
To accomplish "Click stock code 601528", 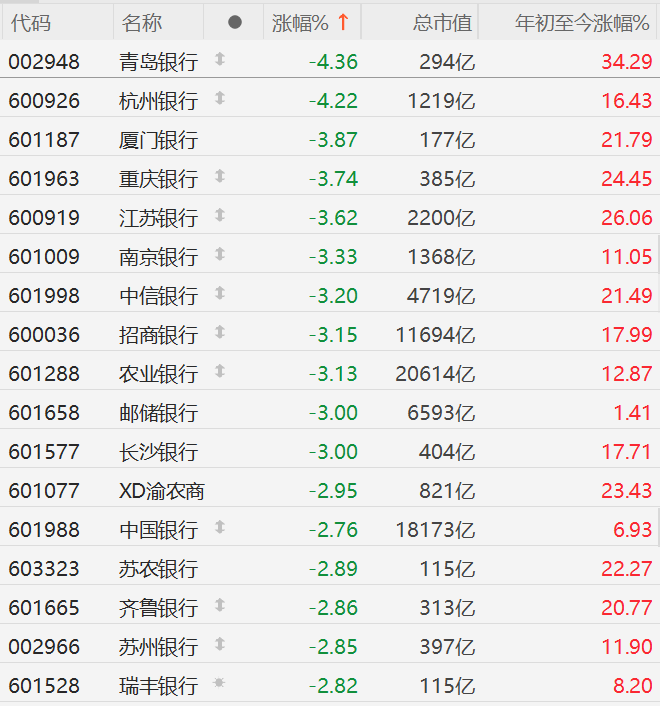I will tap(44, 686).
